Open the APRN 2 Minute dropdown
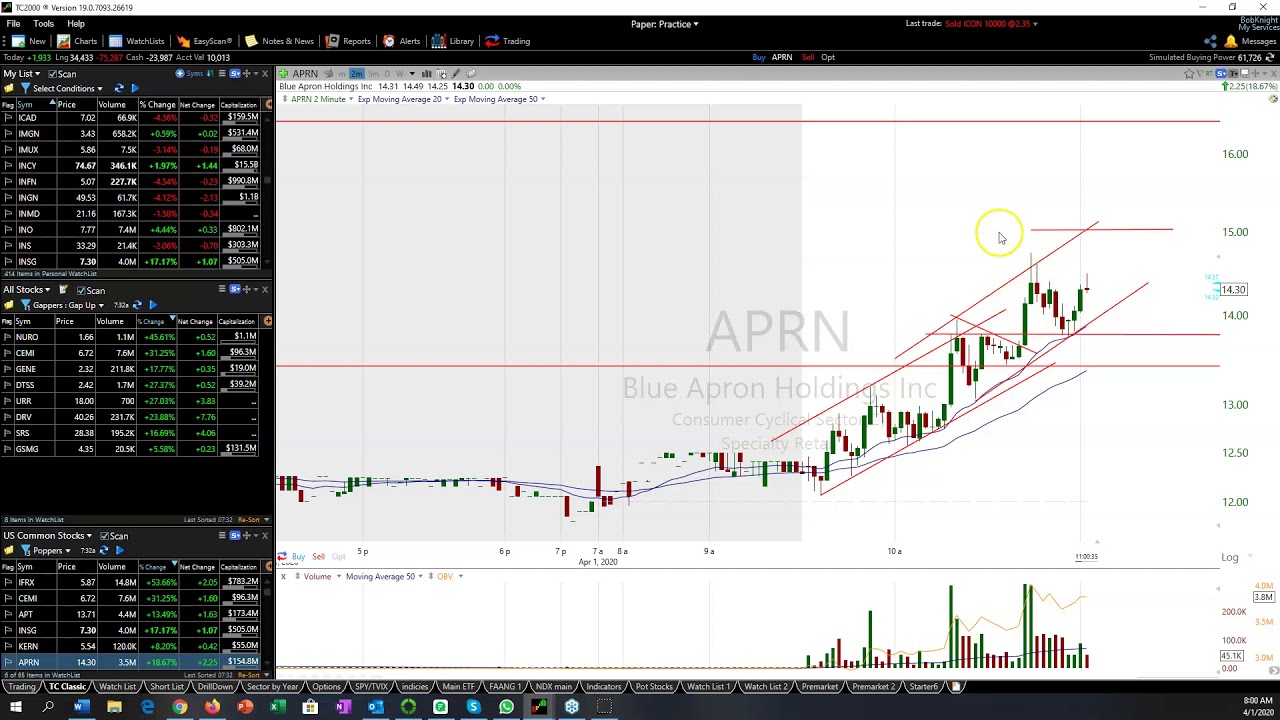Viewport: 1280px width, 720px height. point(321,99)
